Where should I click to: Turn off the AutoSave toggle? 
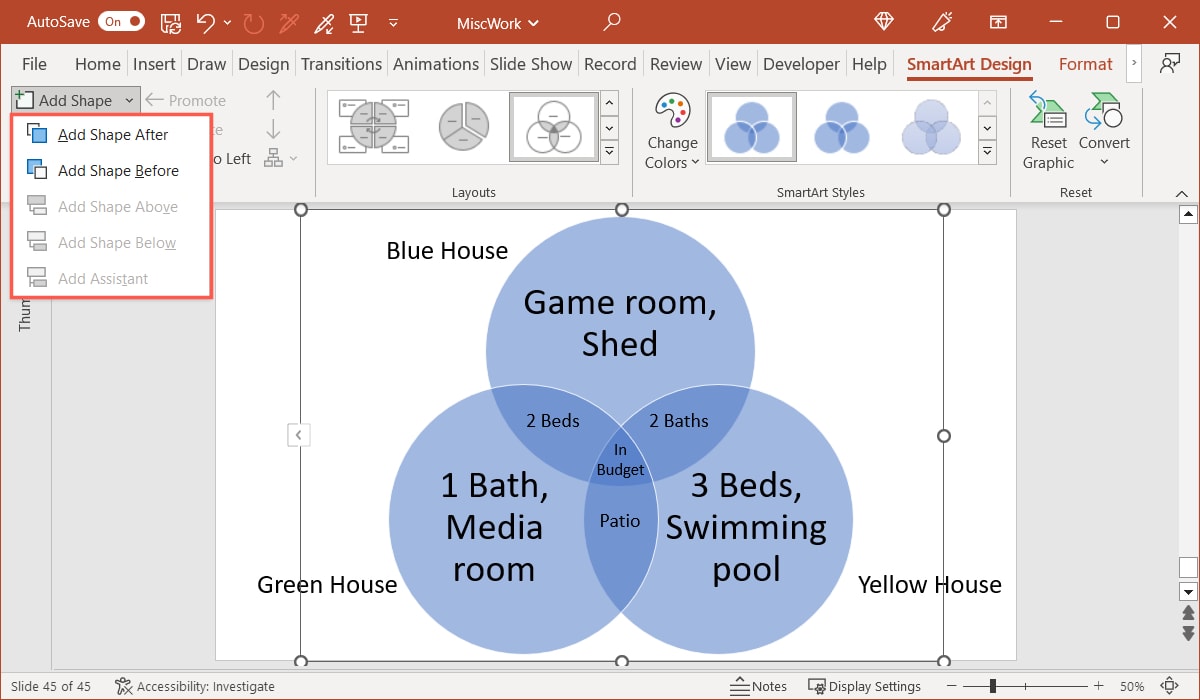[x=120, y=21]
